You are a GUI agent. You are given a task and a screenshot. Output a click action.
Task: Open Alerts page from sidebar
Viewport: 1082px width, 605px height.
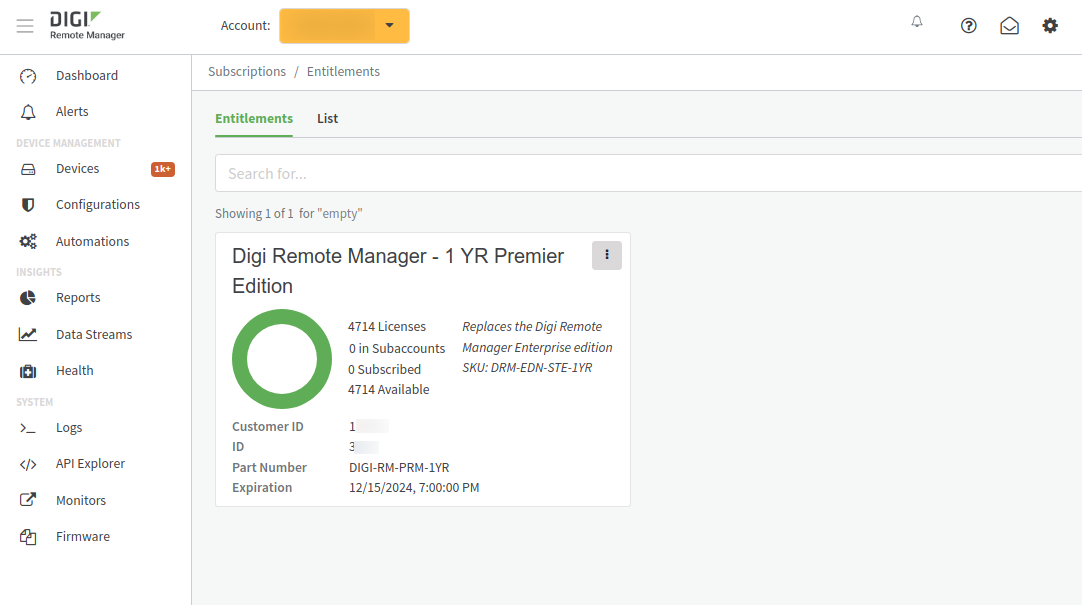click(72, 111)
